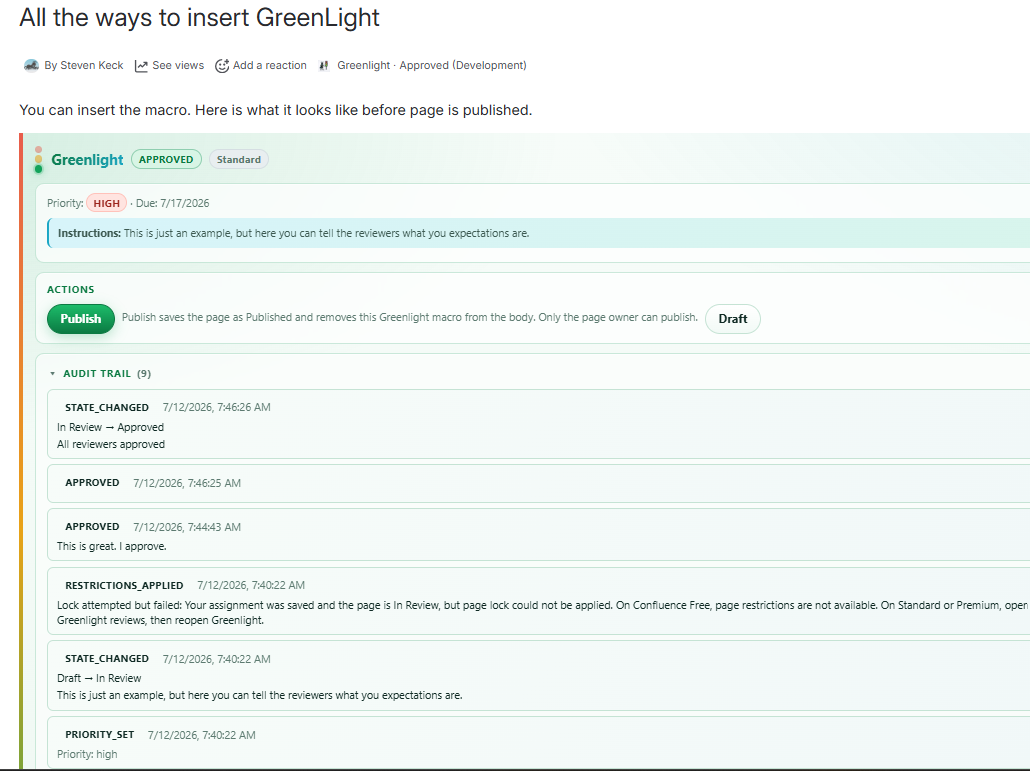Viewport: 1030px width, 771px height.
Task: Click the Greenlight status icon in byline
Action: click(324, 66)
